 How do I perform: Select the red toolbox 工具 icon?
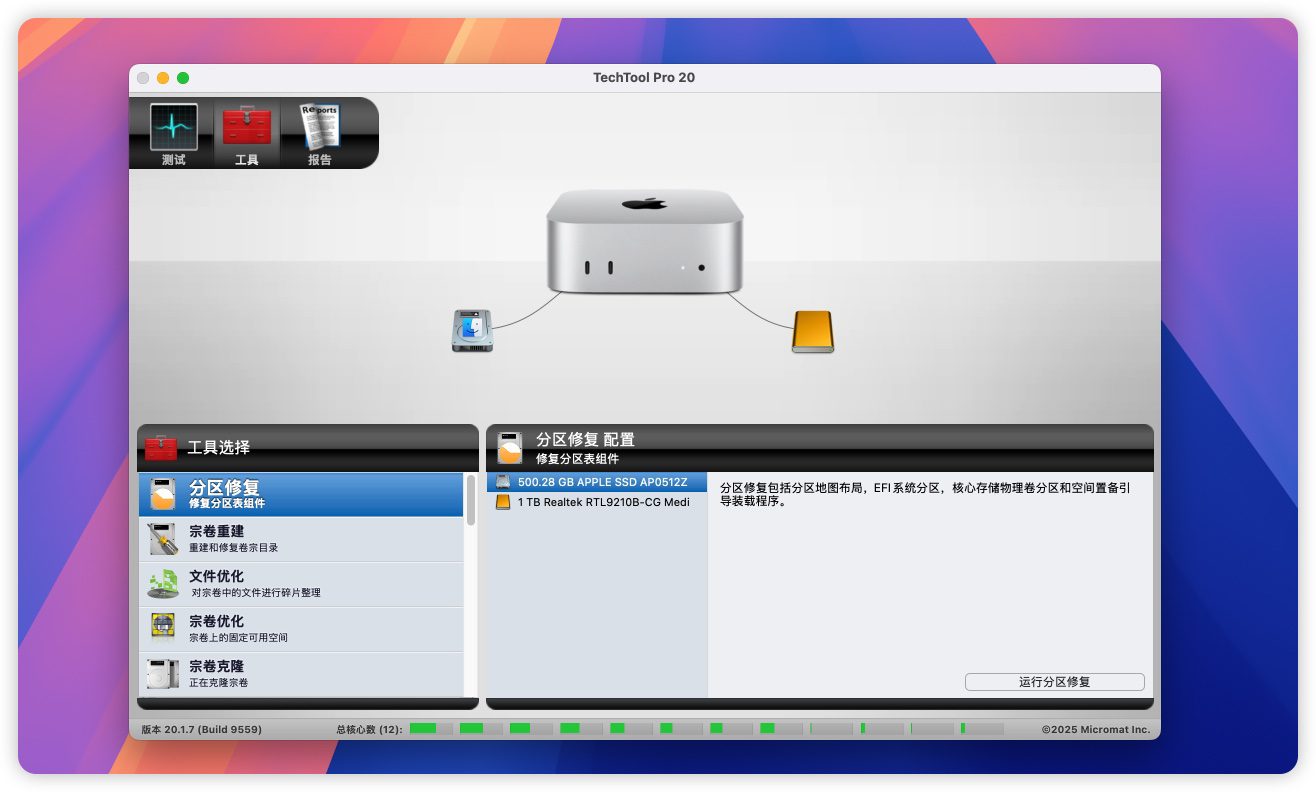[x=246, y=133]
